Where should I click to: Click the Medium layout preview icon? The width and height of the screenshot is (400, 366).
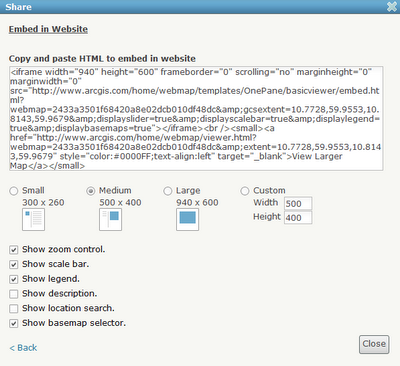click(x=110, y=219)
